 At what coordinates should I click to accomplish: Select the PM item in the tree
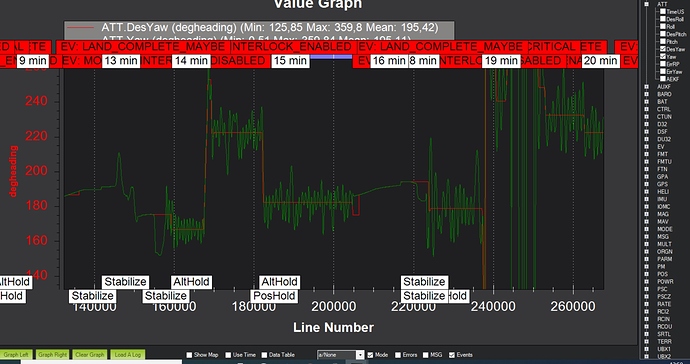[x=661, y=267]
